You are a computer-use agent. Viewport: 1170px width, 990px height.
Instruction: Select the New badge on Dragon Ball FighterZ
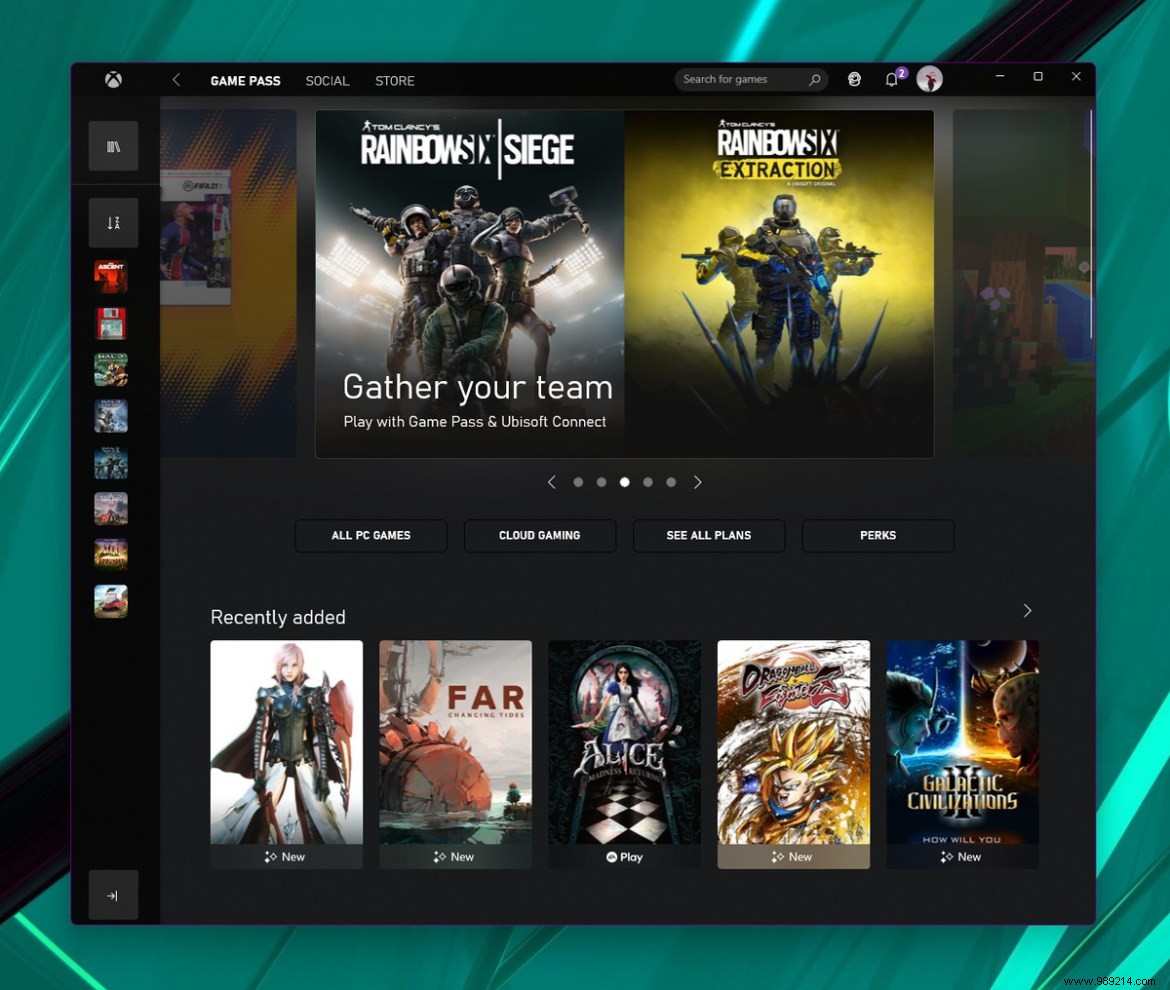click(x=793, y=857)
